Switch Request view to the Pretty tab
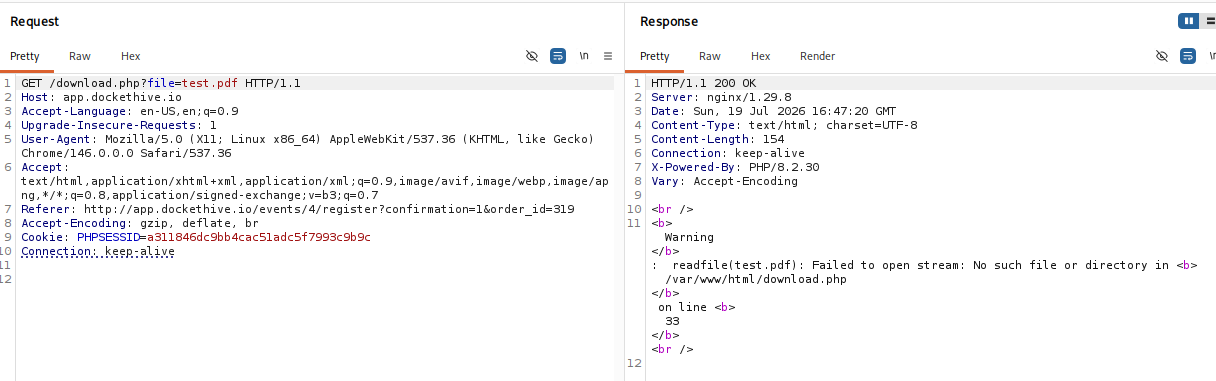Viewport: 1216px width, 381px height. click(25, 56)
